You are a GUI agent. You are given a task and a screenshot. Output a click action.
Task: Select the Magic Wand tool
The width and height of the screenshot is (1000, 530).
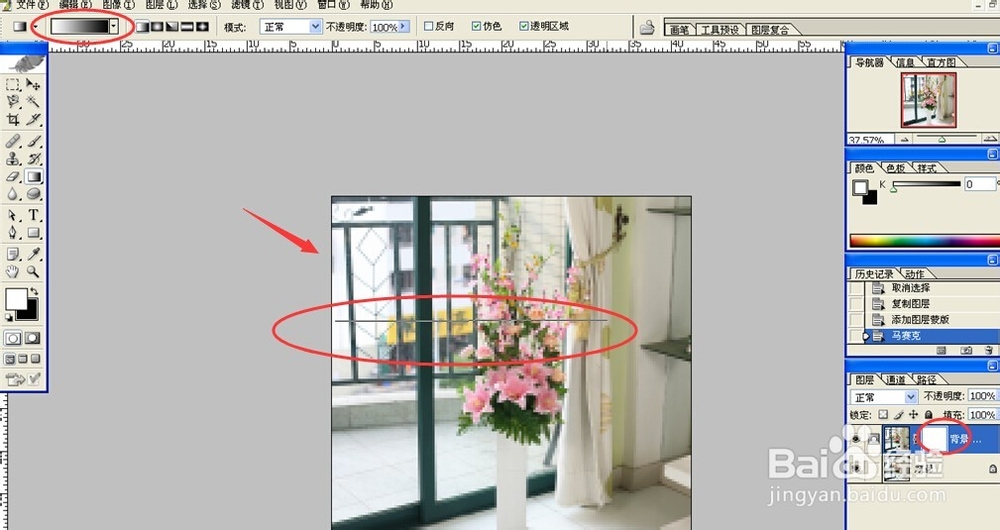click(33, 101)
